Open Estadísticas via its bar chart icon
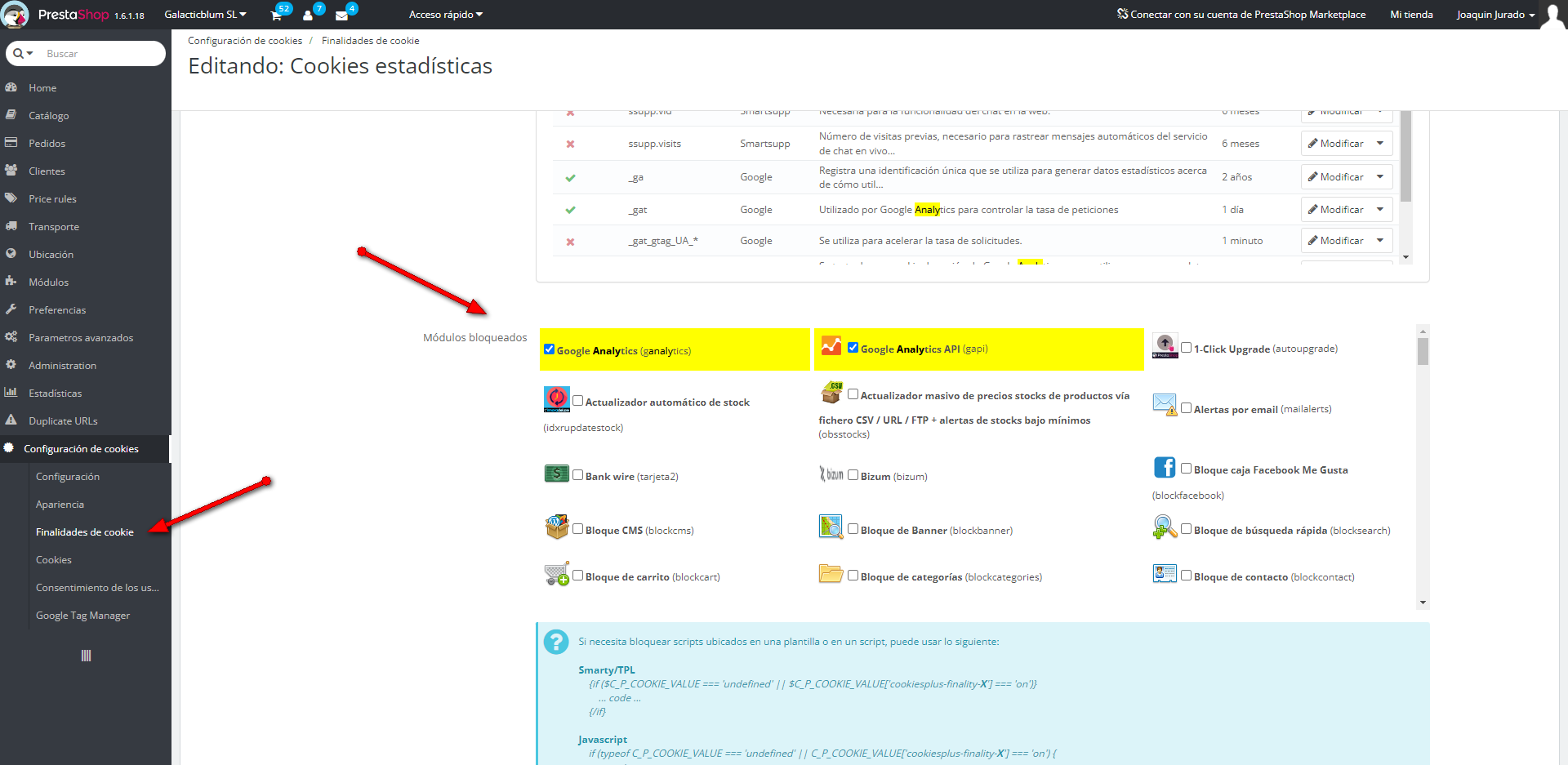 pos(11,393)
